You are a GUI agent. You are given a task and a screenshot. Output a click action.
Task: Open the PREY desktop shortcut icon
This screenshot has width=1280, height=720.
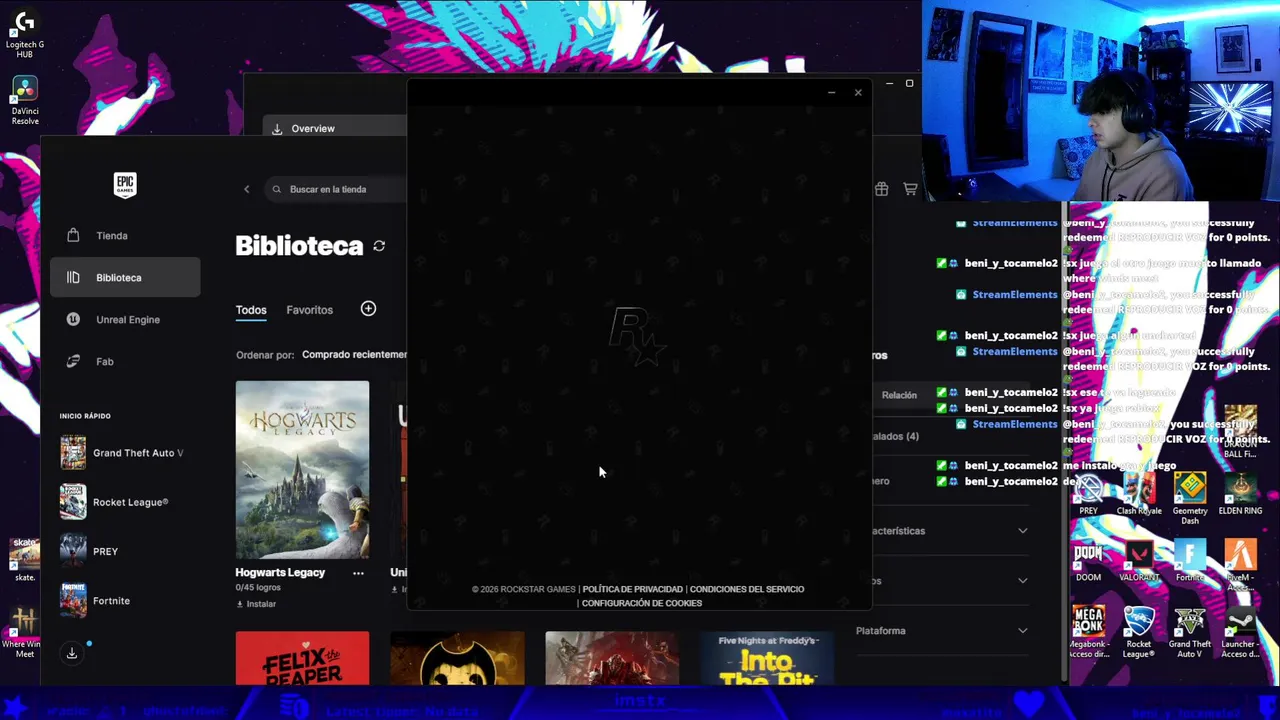click(1088, 494)
